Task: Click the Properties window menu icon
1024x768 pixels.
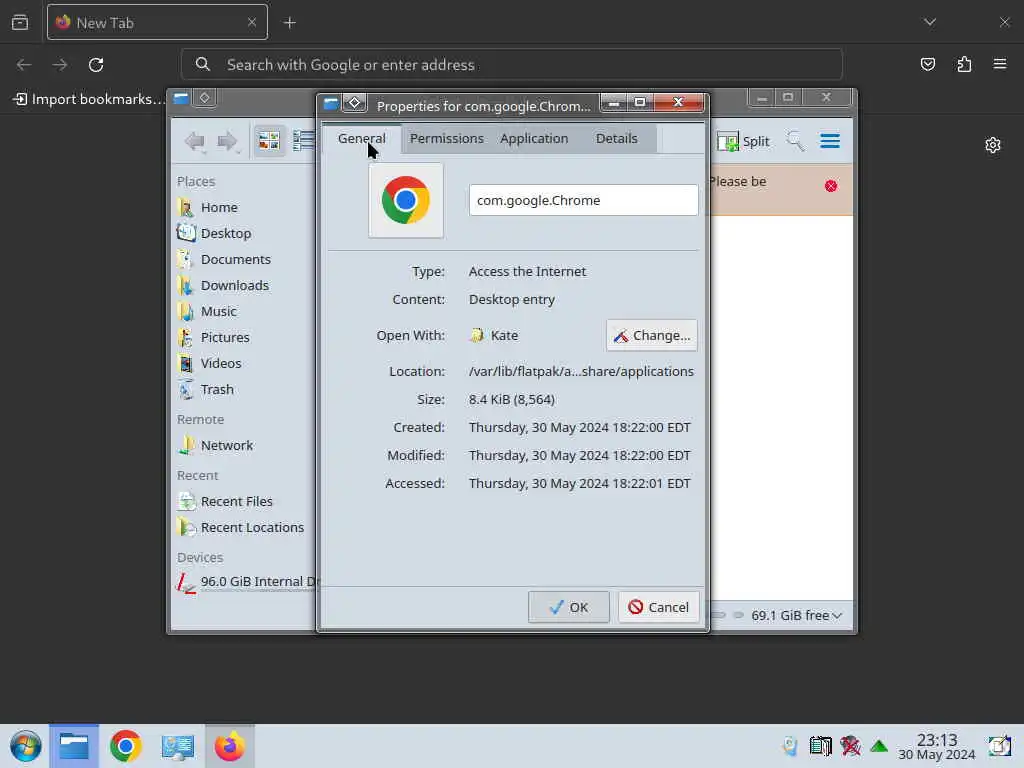Action: 330,103
